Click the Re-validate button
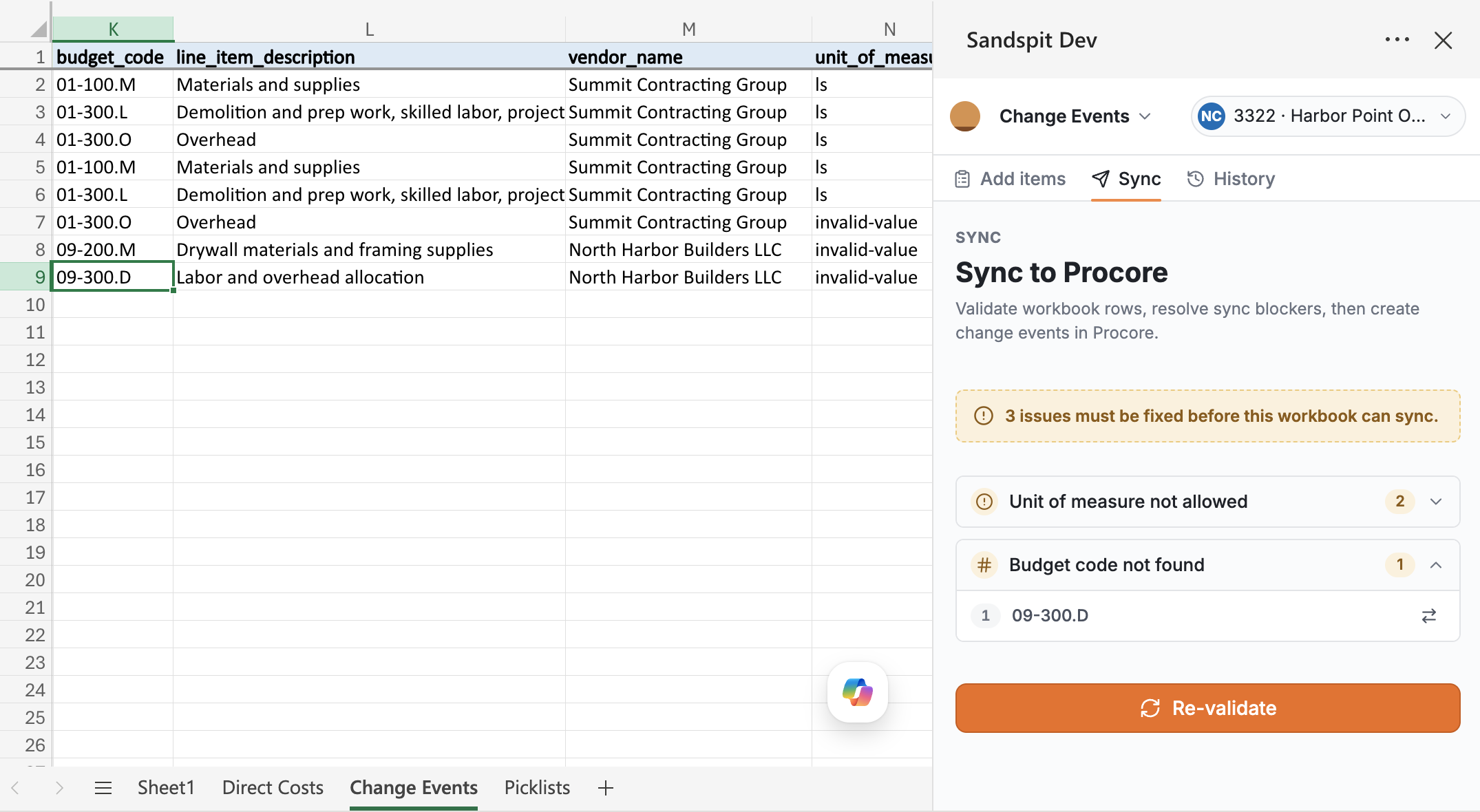The height and width of the screenshot is (812, 1480). (x=1207, y=708)
